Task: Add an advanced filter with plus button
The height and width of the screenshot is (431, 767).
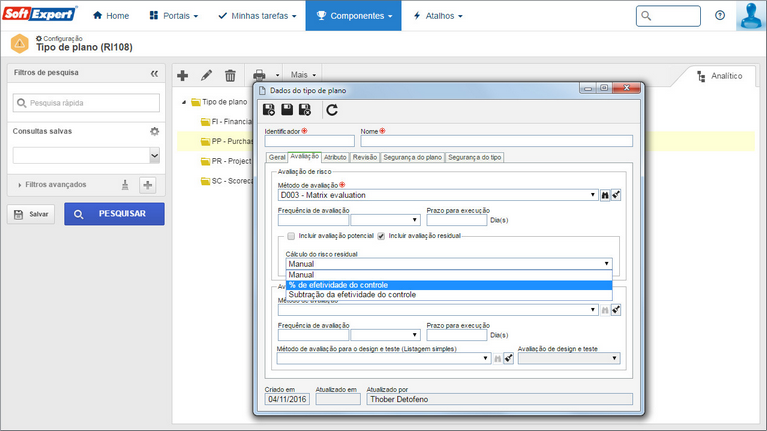Action: point(148,185)
